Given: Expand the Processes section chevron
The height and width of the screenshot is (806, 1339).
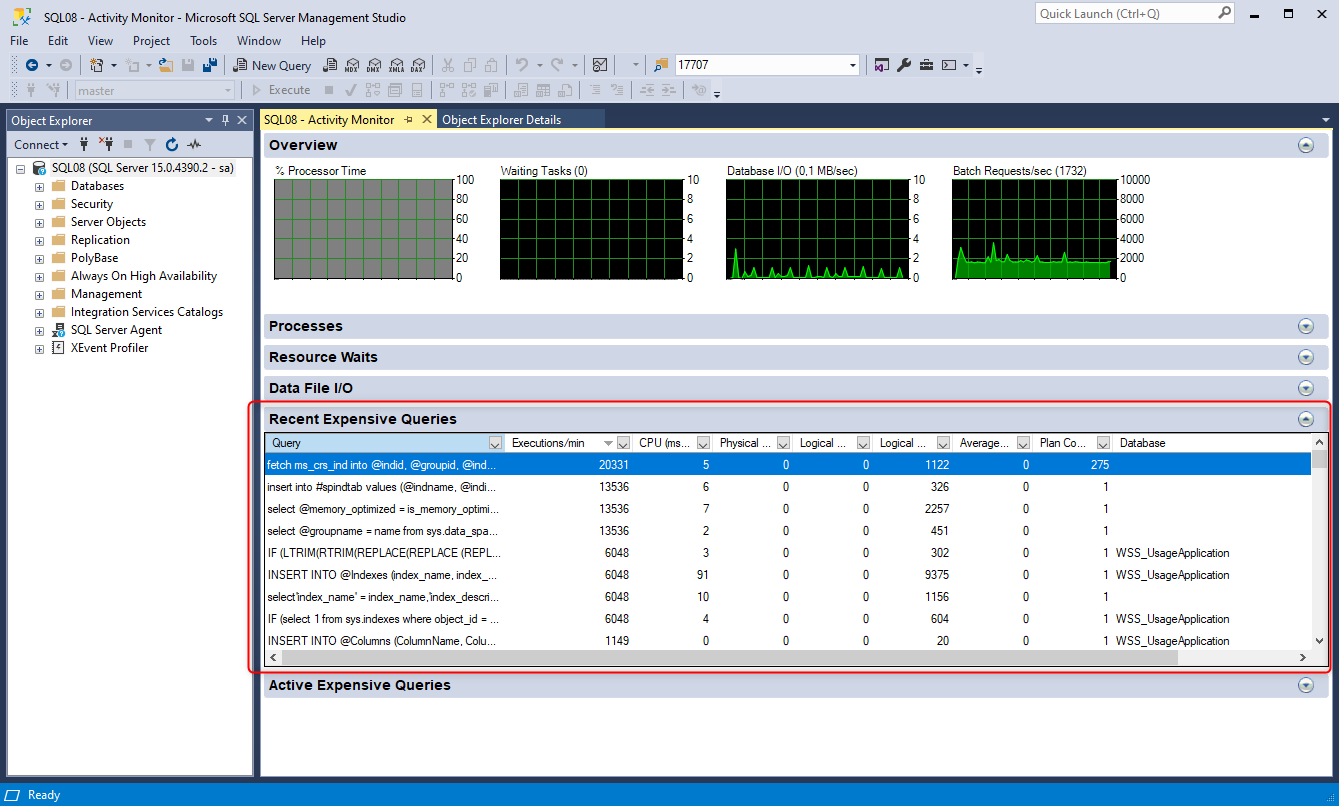Looking at the screenshot, I should click(1305, 326).
